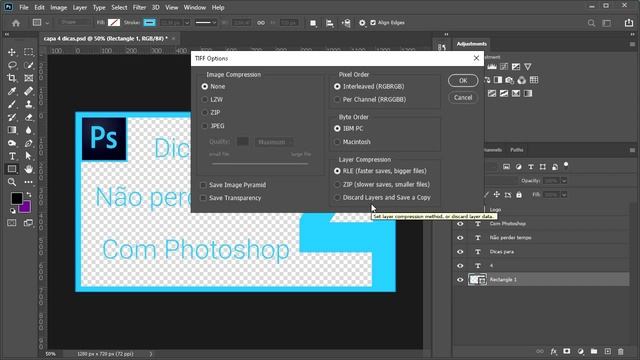This screenshot has height=360, width=640.
Task: Open the Image menu
Action: point(58,7)
